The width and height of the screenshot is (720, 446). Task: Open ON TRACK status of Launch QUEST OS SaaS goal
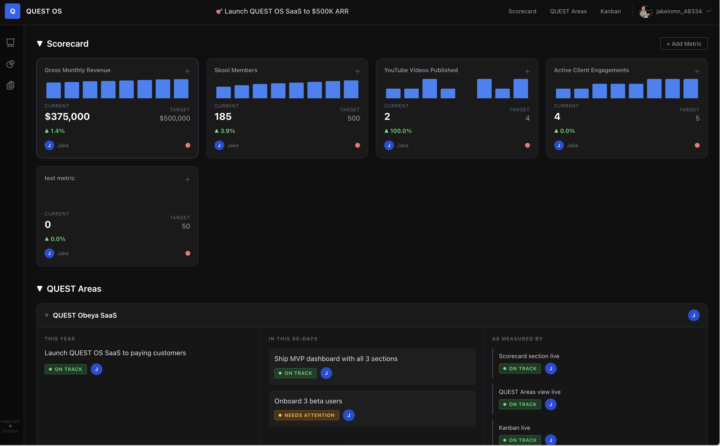click(x=66, y=369)
